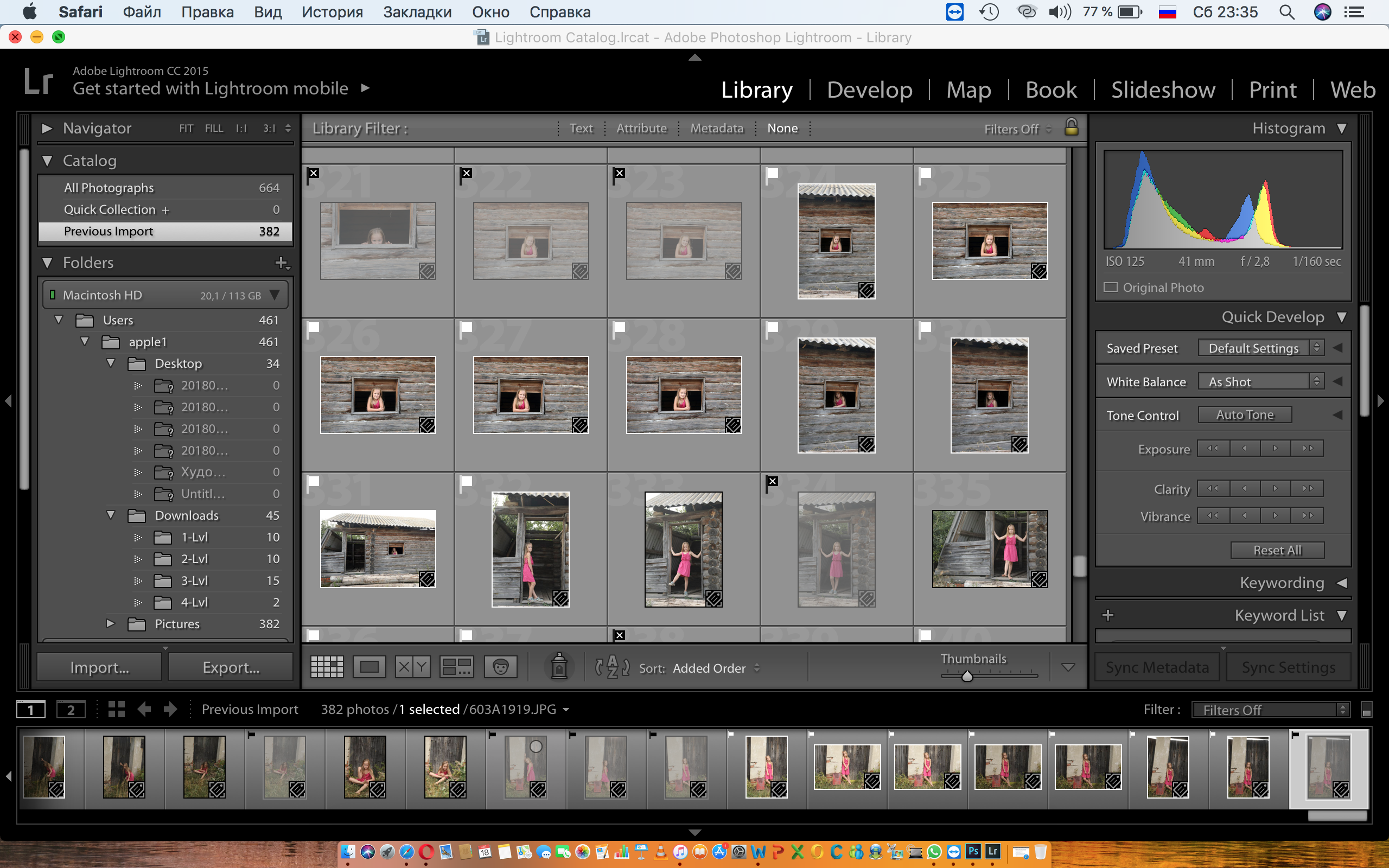
Task: Click the Lr logo identity plate
Action: pos(39,81)
